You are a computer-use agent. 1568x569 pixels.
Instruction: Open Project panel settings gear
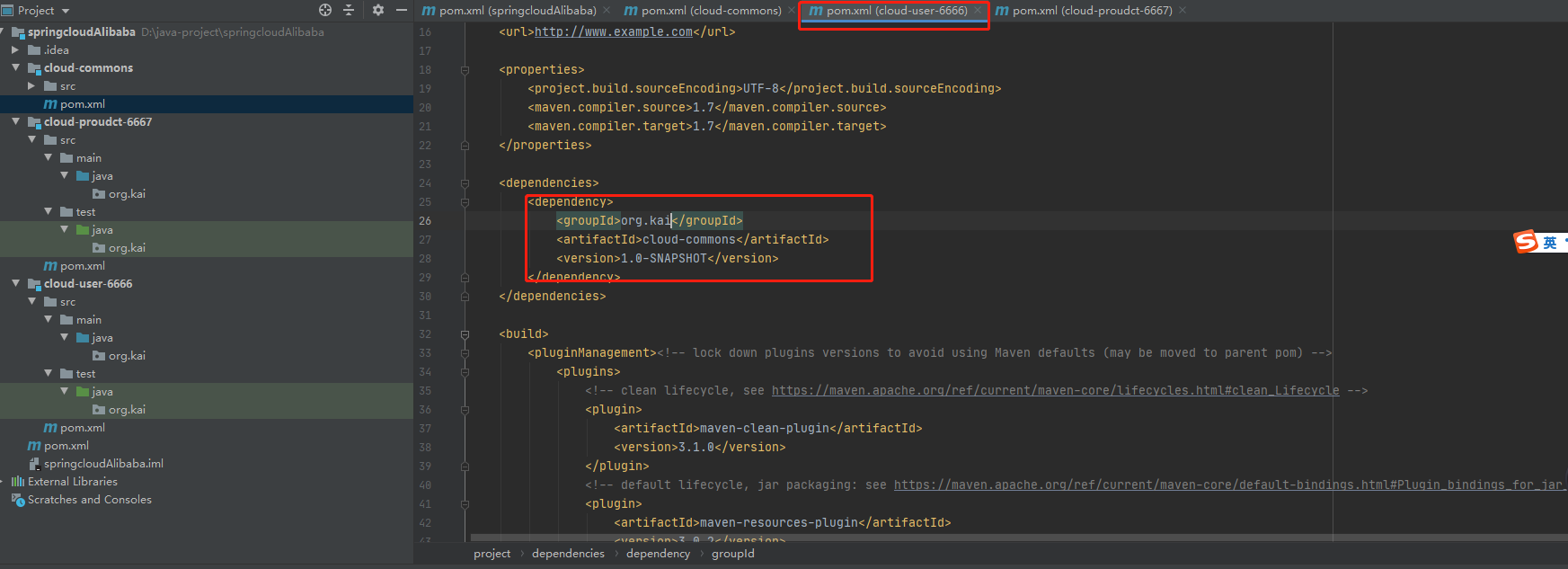378,10
